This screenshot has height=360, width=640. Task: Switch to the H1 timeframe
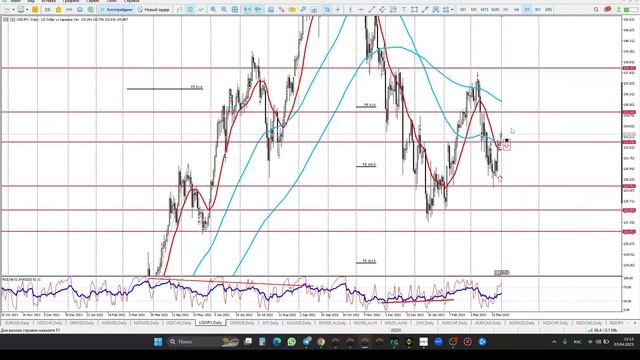click(x=506, y=9)
